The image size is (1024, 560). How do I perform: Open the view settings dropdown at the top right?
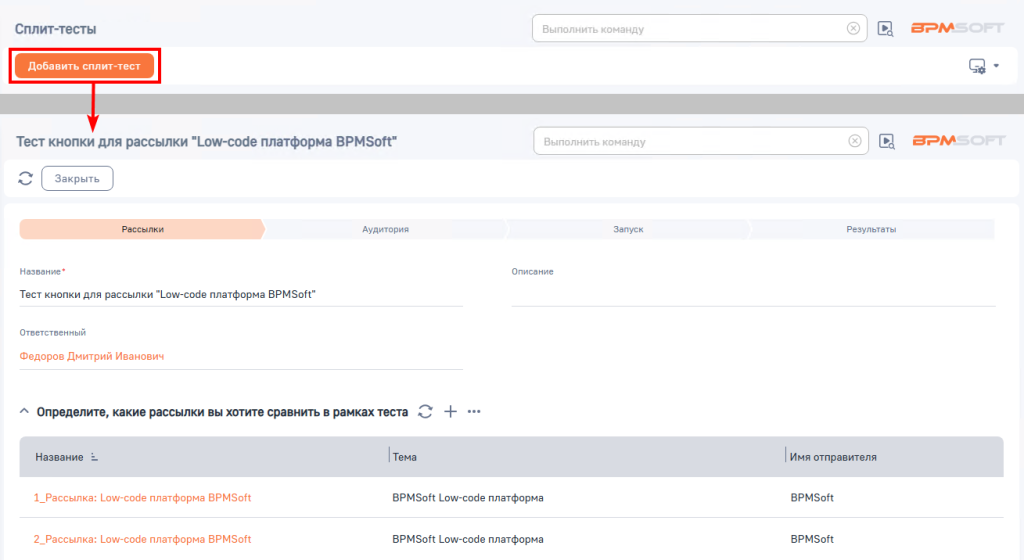tap(984, 66)
